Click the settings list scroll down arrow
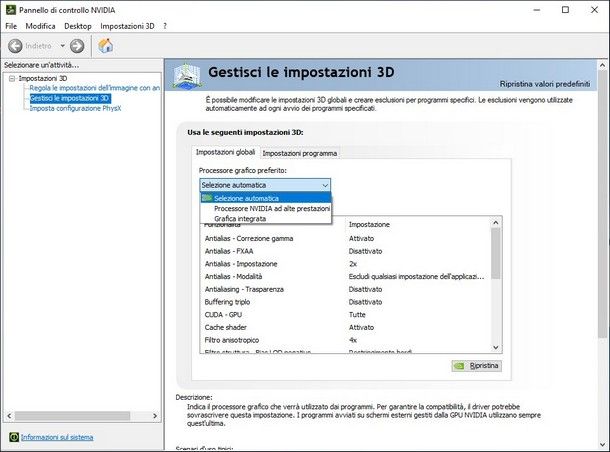The width and height of the screenshot is (610, 452). pyautogui.click(x=496, y=347)
